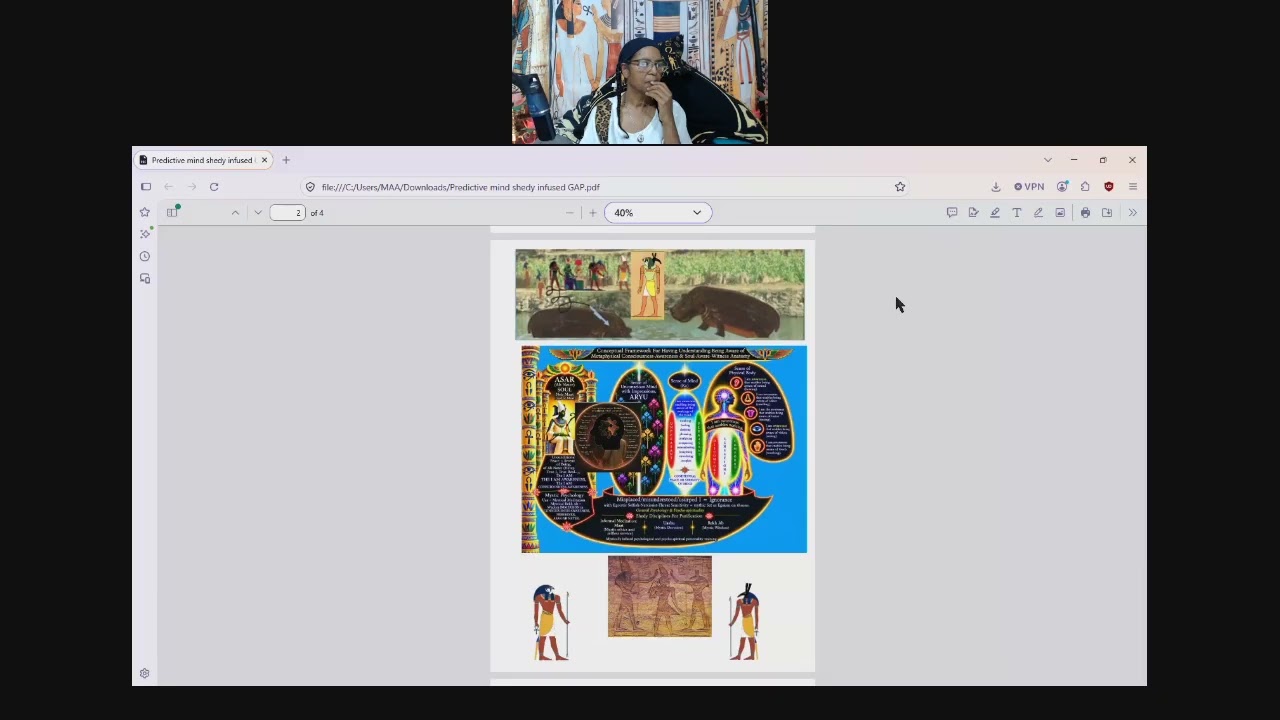The height and width of the screenshot is (720, 1280).
Task: Print the PDF document
Action: [x=1085, y=212]
